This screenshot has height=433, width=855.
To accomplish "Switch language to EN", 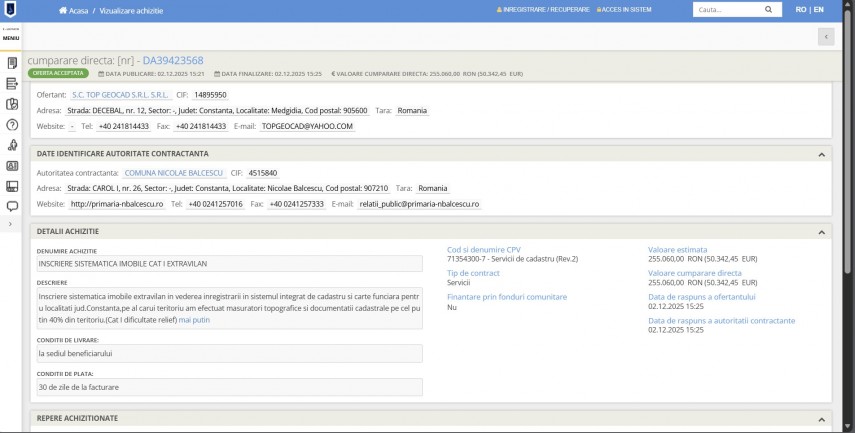I will click(x=819, y=10).
